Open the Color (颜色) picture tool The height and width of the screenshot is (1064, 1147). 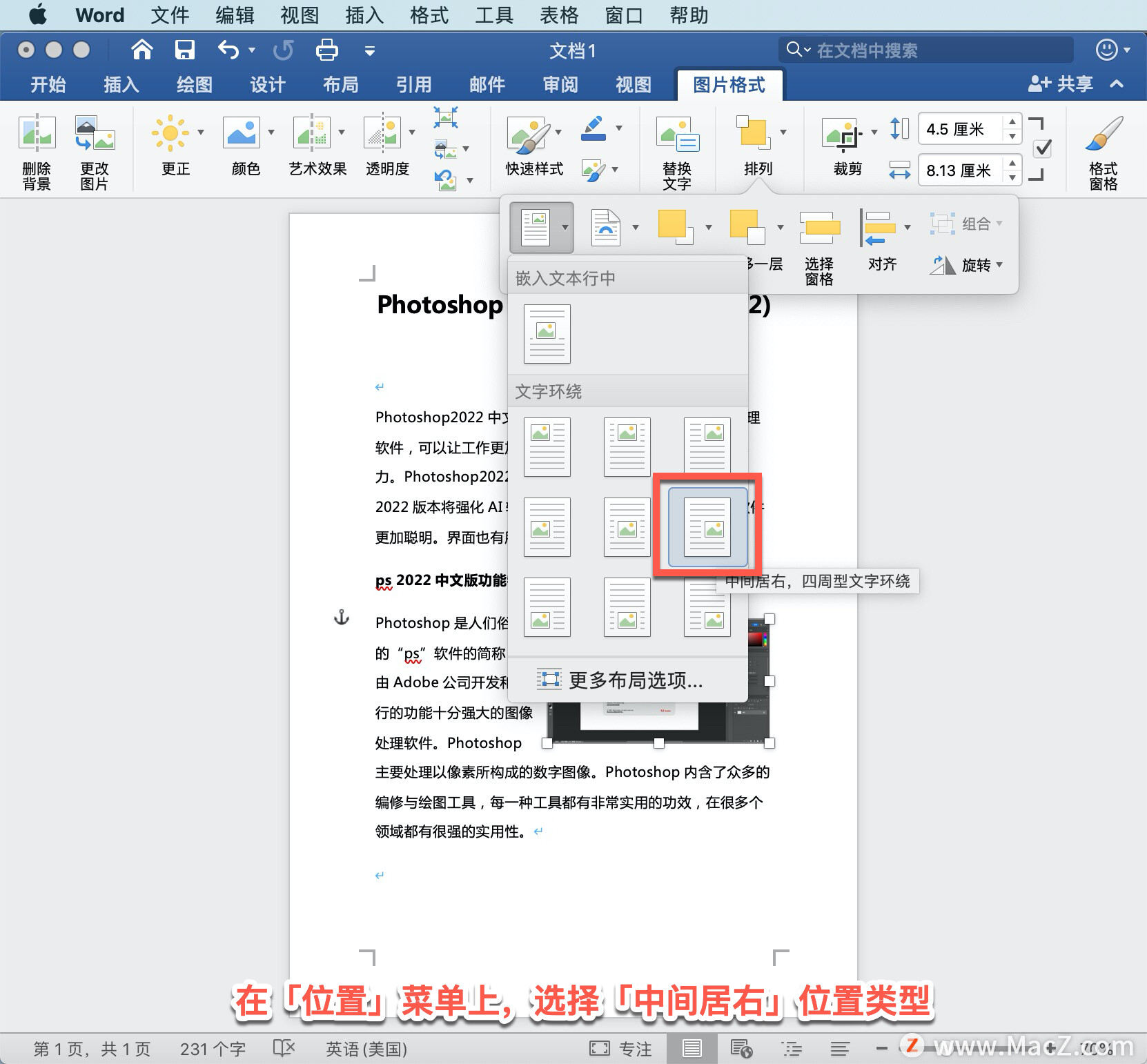point(241,132)
